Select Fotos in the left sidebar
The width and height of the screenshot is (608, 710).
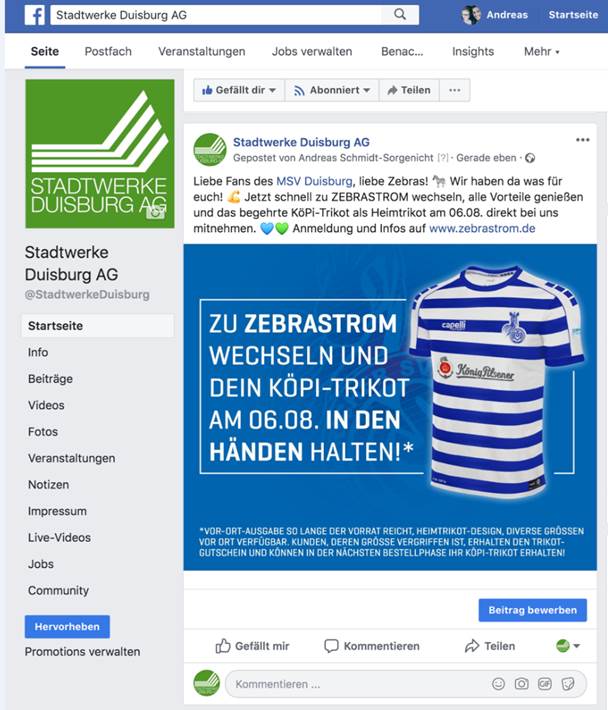coord(43,432)
